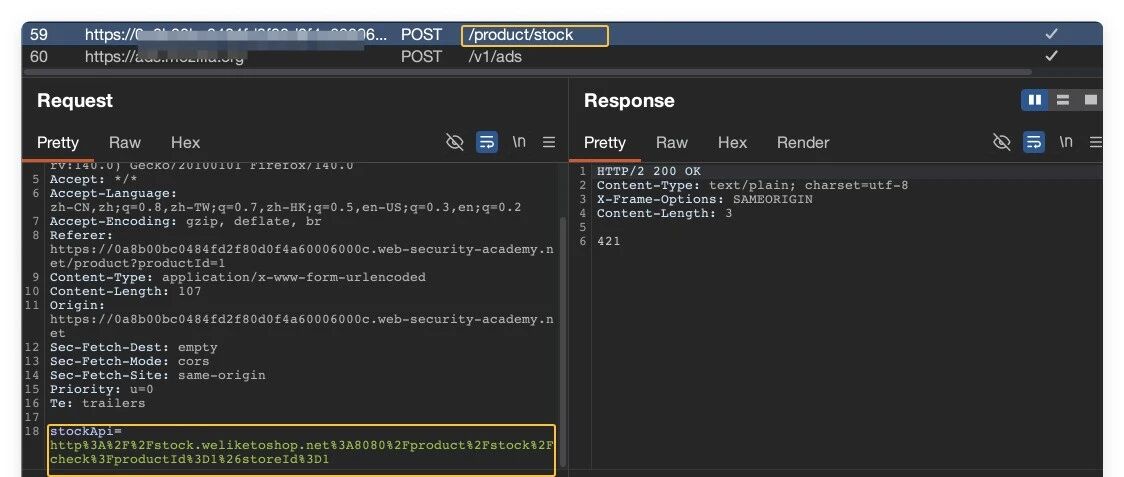1124x477 pixels.
Task: Switch to Response Raw tab
Action: [x=672, y=143]
